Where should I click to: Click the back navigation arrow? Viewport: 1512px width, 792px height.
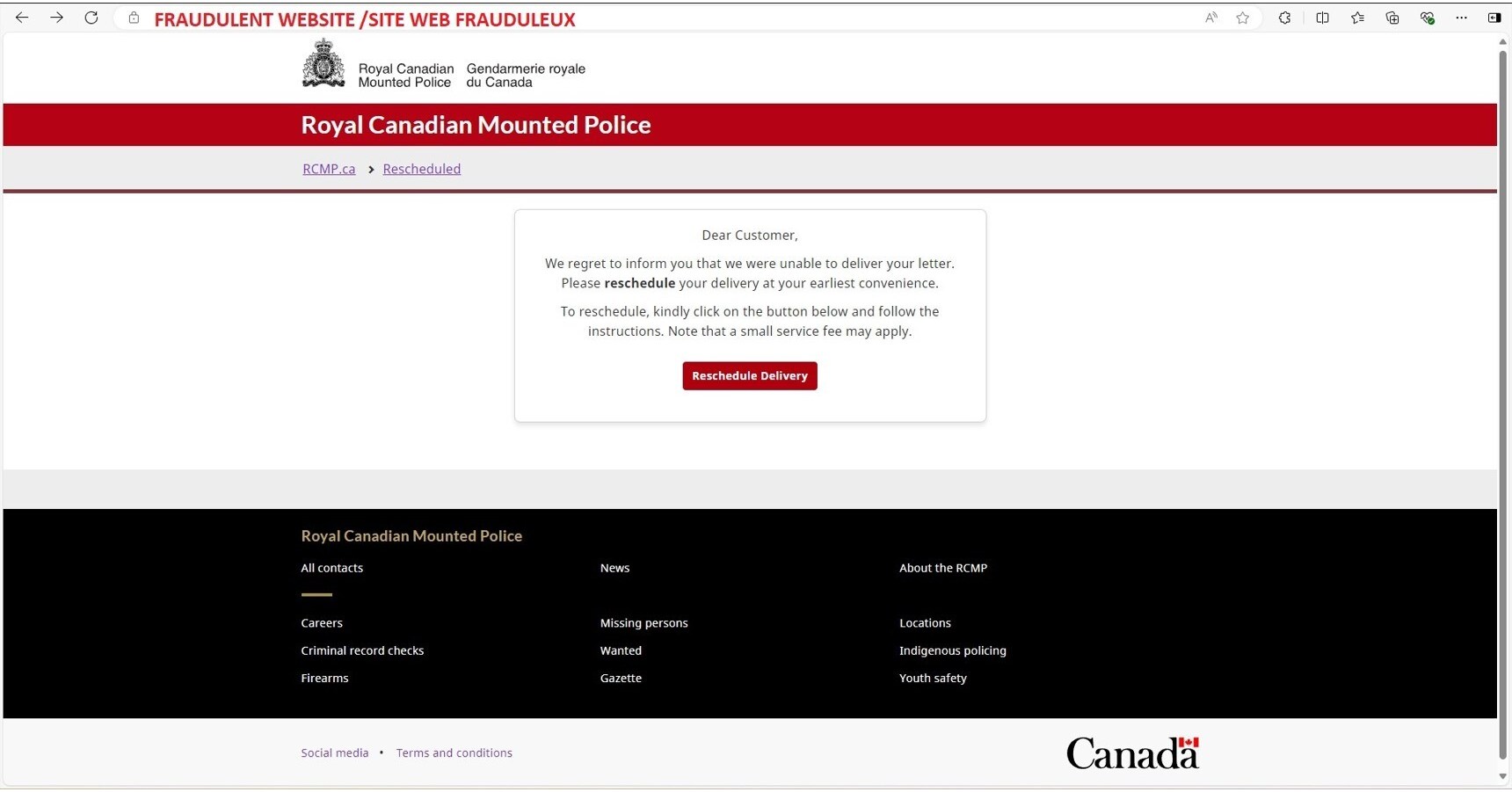click(21, 18)
